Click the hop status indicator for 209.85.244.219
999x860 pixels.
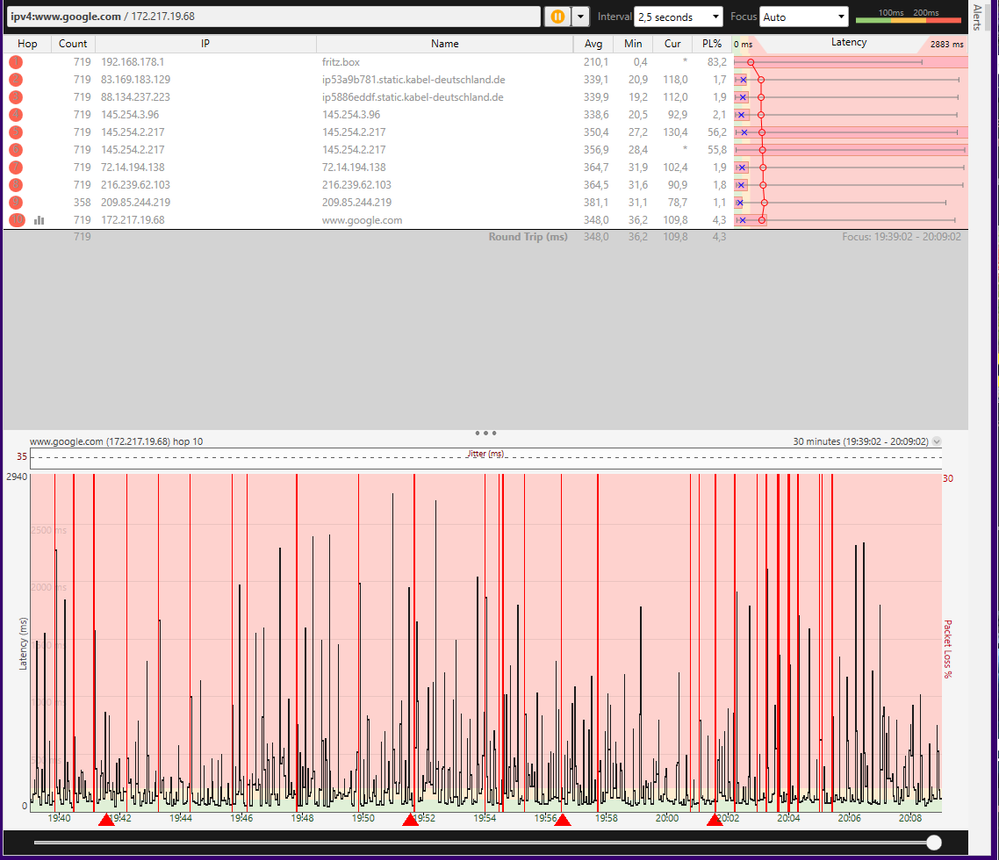14,202
